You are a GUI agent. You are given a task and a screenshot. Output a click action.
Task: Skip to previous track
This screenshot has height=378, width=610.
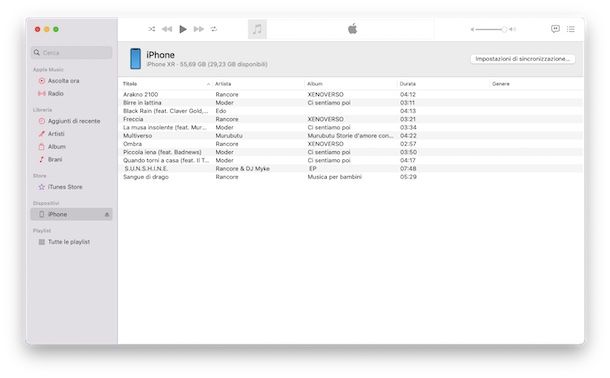point(167,29)
